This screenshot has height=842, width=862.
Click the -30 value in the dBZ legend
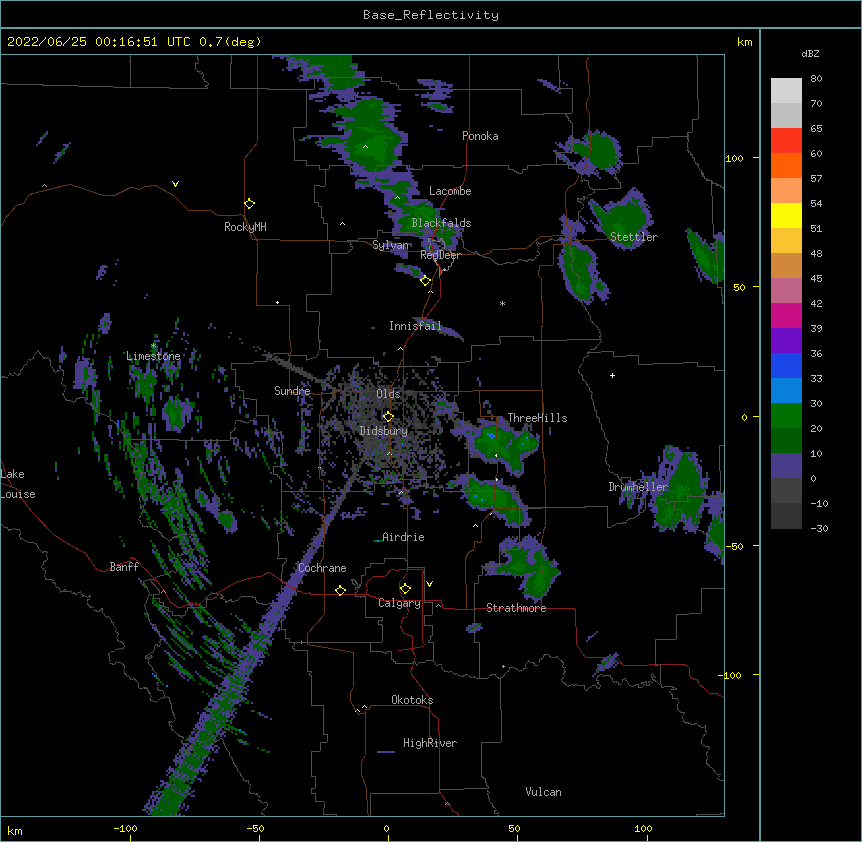click(819, 529)
